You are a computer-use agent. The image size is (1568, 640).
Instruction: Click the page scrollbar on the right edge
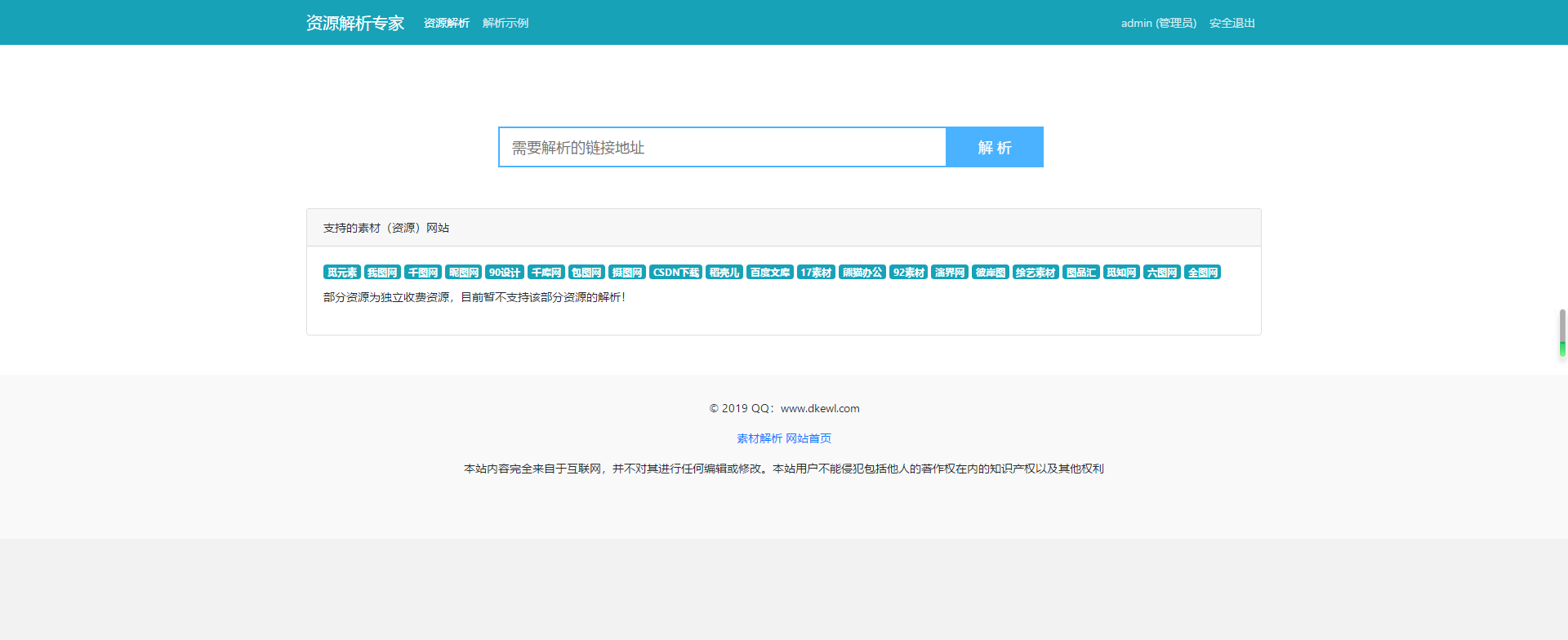tap(1561, 333)
